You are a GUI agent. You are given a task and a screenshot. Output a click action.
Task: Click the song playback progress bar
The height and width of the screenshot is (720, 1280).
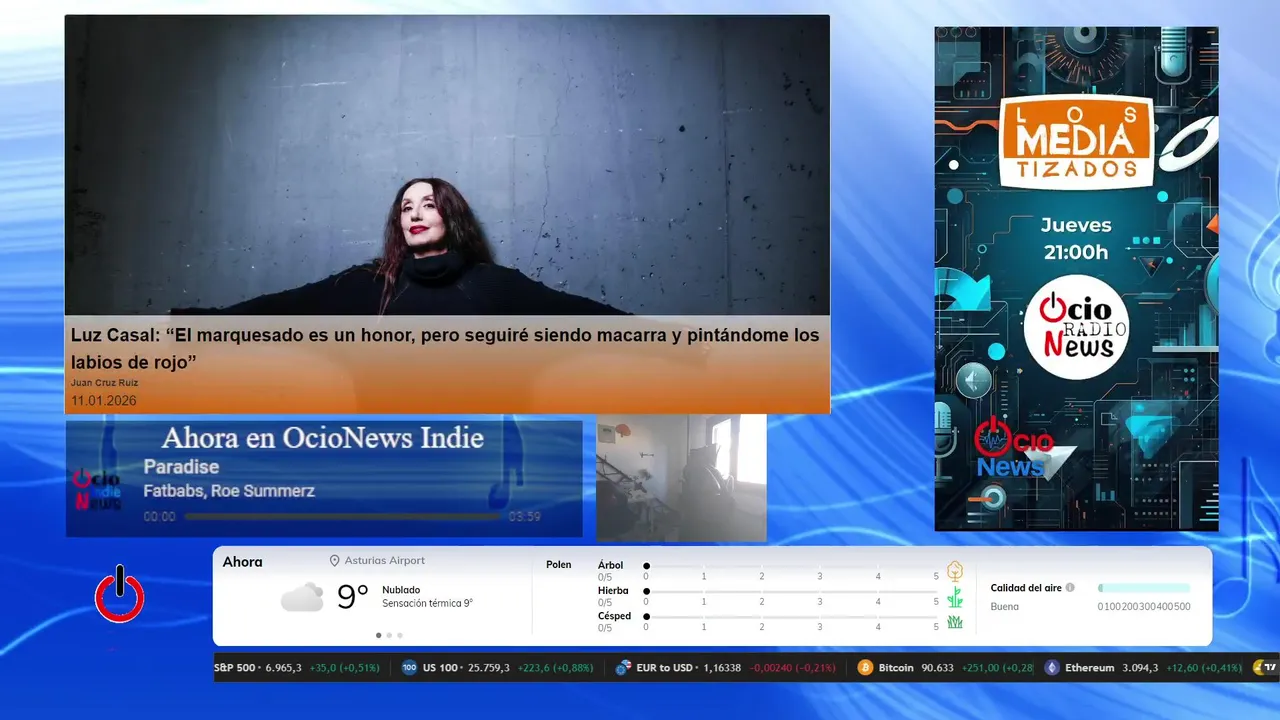(x=343, y=517)
